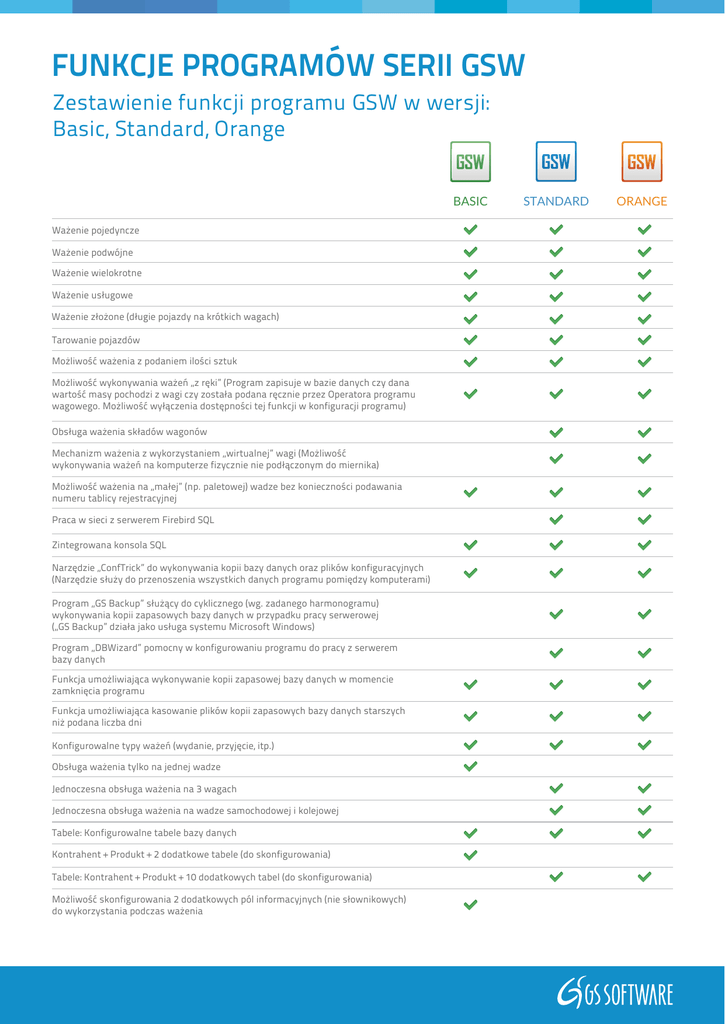Click Standard checkmark for Jednoczesna obsługa ważenia na 3 wagach
Viewport: 725px width, 1024px height.
[x=557, y=789]
